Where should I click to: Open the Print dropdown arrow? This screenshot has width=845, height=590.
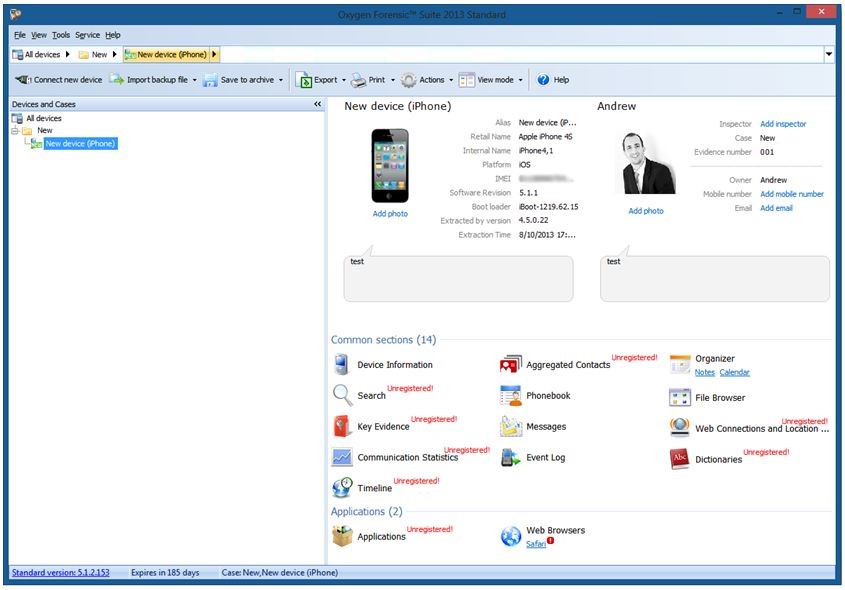pos(393,80)
